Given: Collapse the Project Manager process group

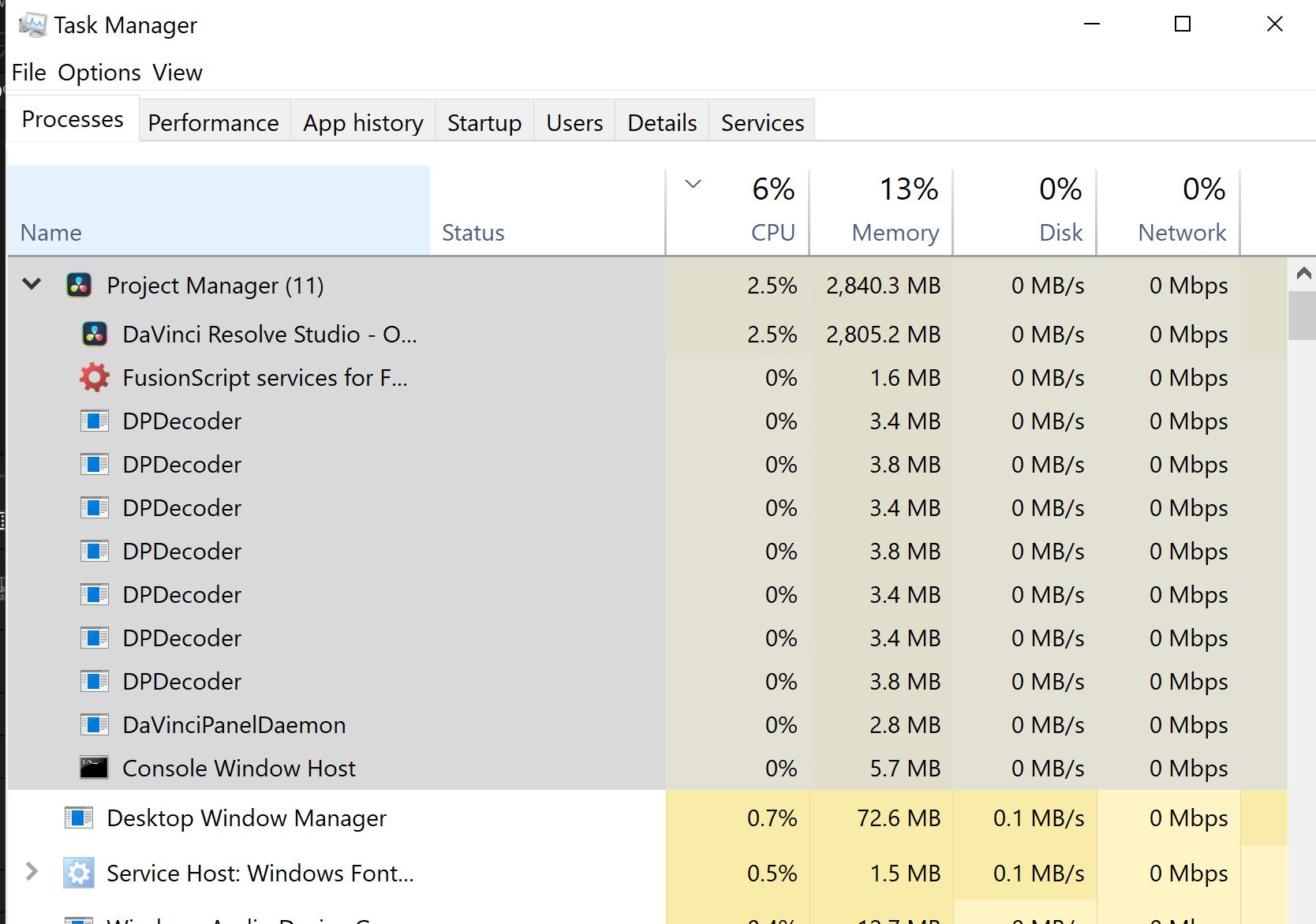Looking at the screenshot, I should (32, 284).
